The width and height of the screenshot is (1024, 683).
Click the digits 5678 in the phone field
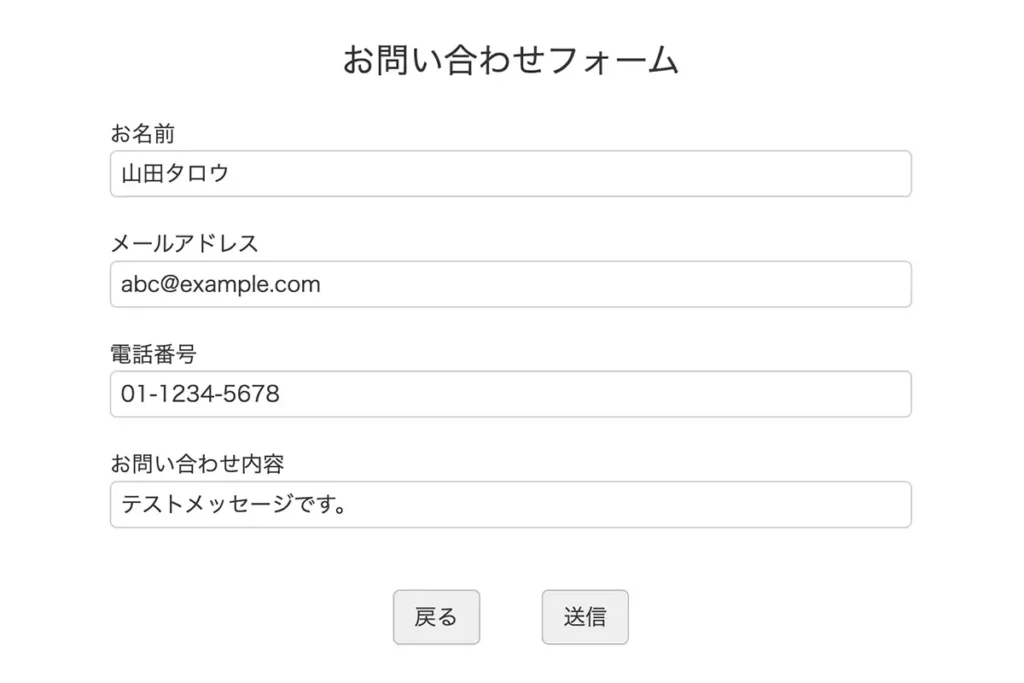pos(251,394)
